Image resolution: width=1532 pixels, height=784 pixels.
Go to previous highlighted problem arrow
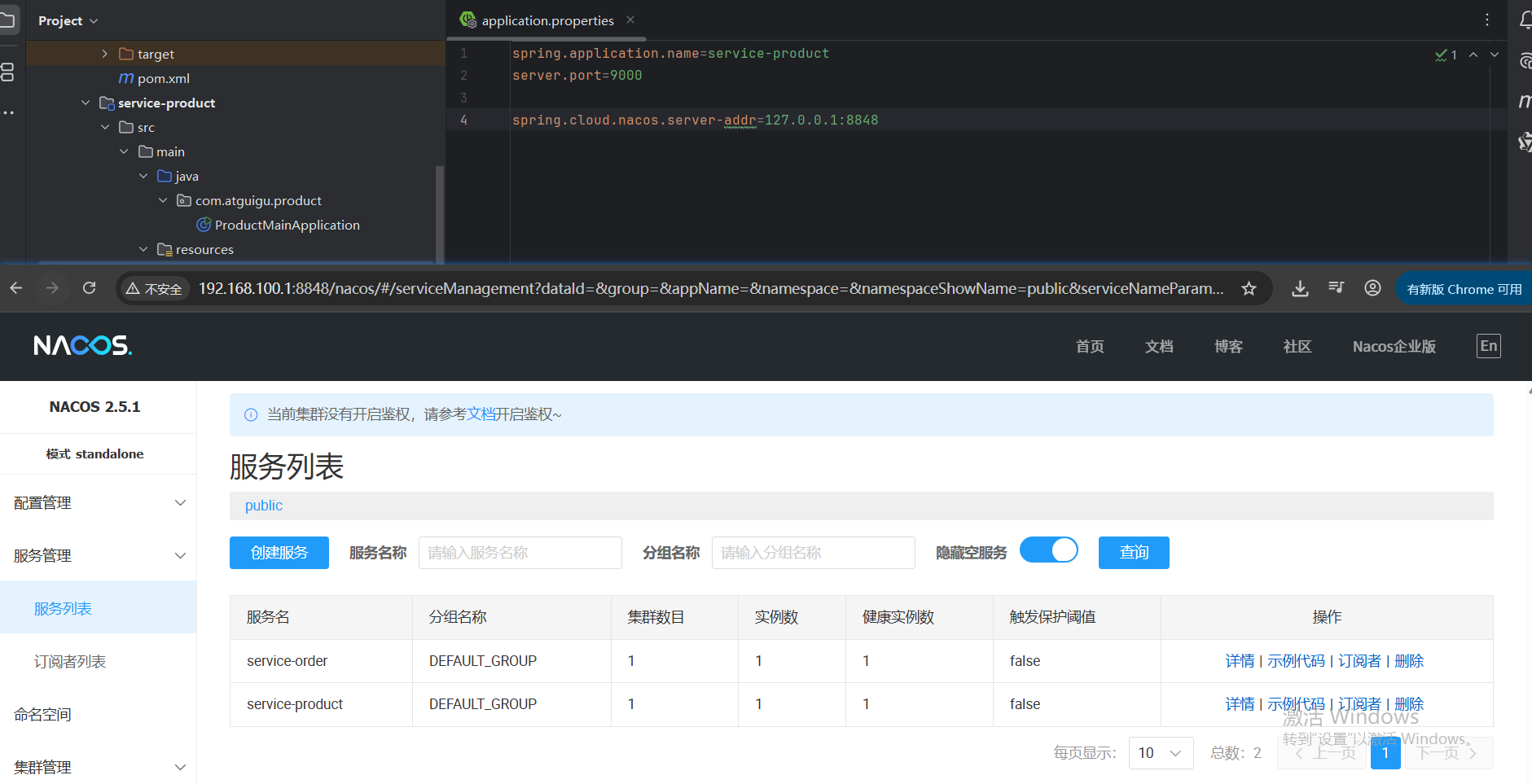pos(1473,55)
